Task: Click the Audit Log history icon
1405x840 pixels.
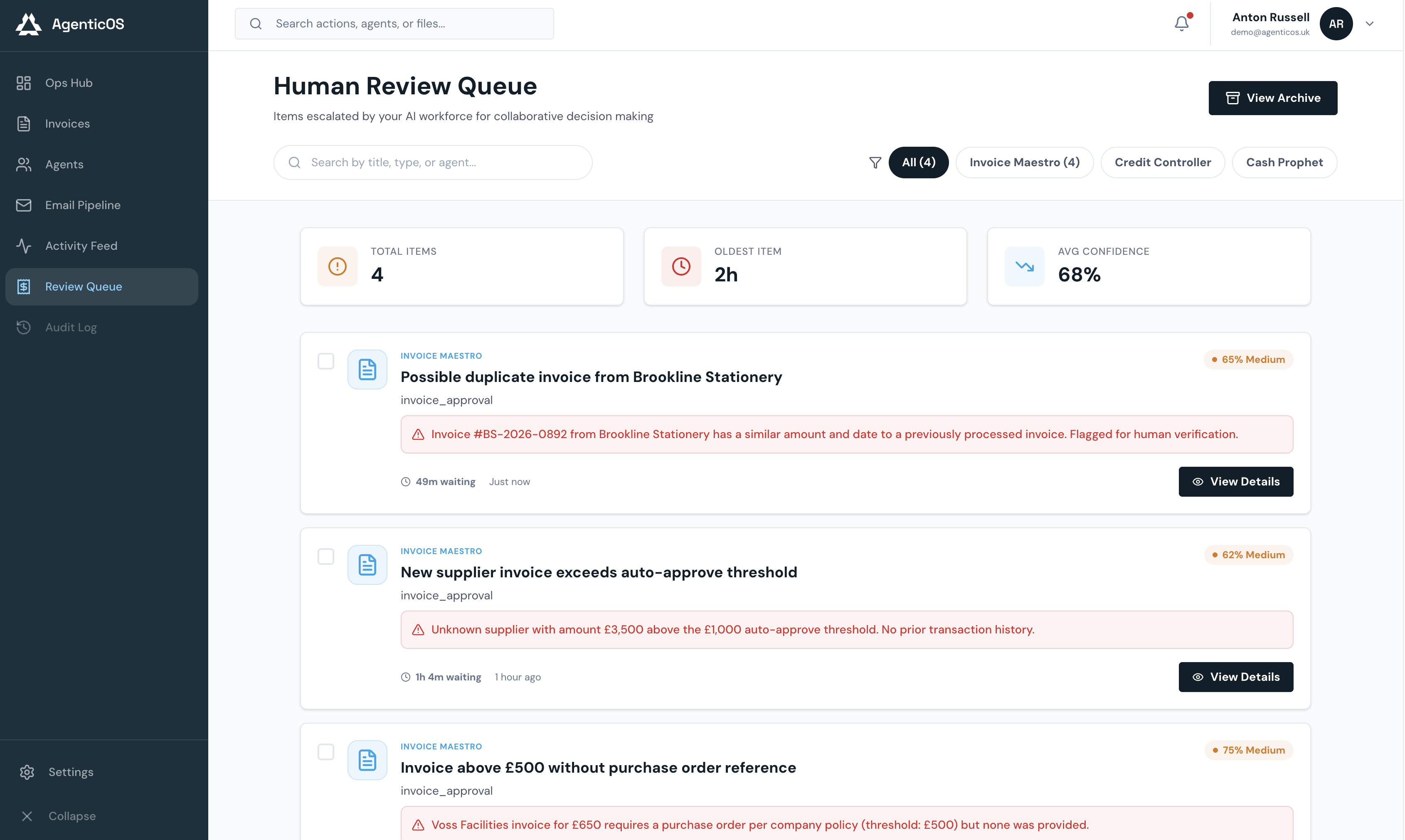Action: point(24,328)
